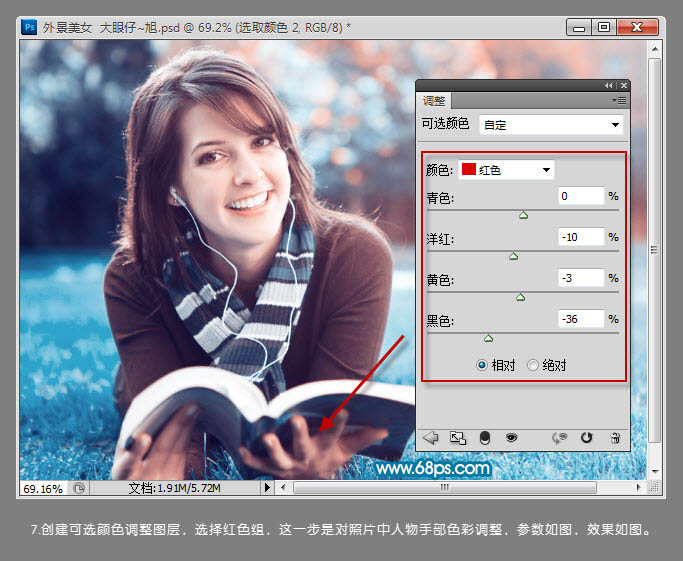Image resolution: width=683 pixels, height=561 pixels.
Task: Click the 洋红 percentage input field
Action: (581, 237)
